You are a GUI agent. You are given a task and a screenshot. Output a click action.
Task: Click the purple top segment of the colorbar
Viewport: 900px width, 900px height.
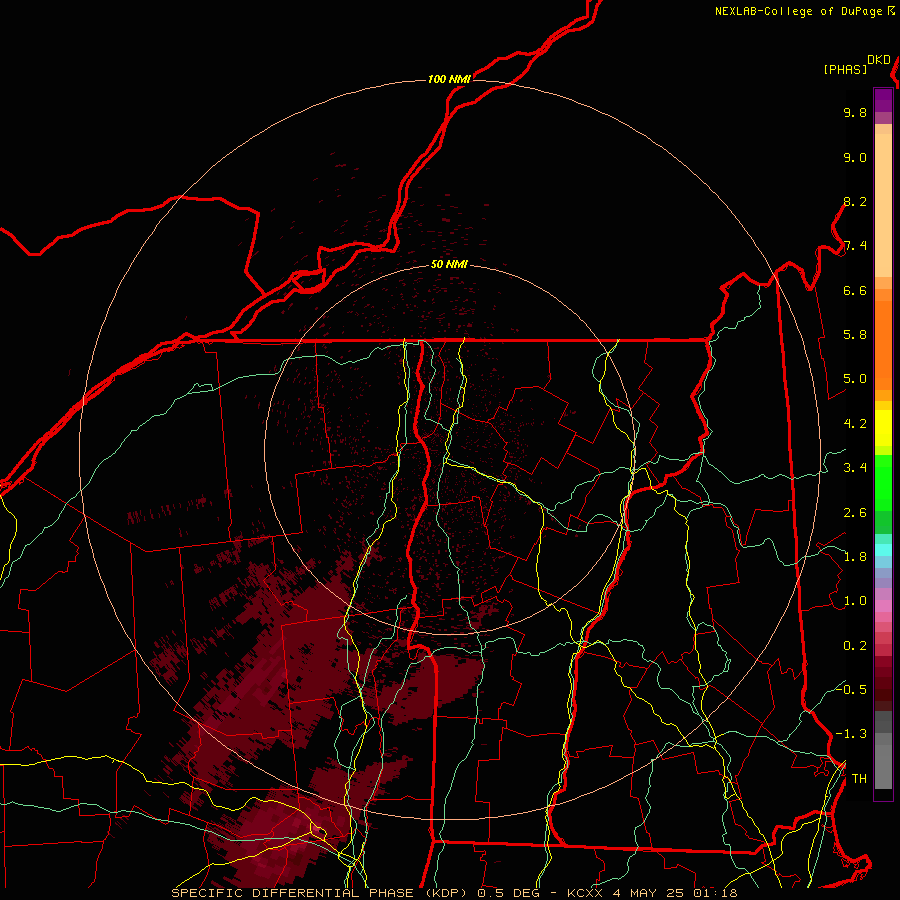point(883,100)
